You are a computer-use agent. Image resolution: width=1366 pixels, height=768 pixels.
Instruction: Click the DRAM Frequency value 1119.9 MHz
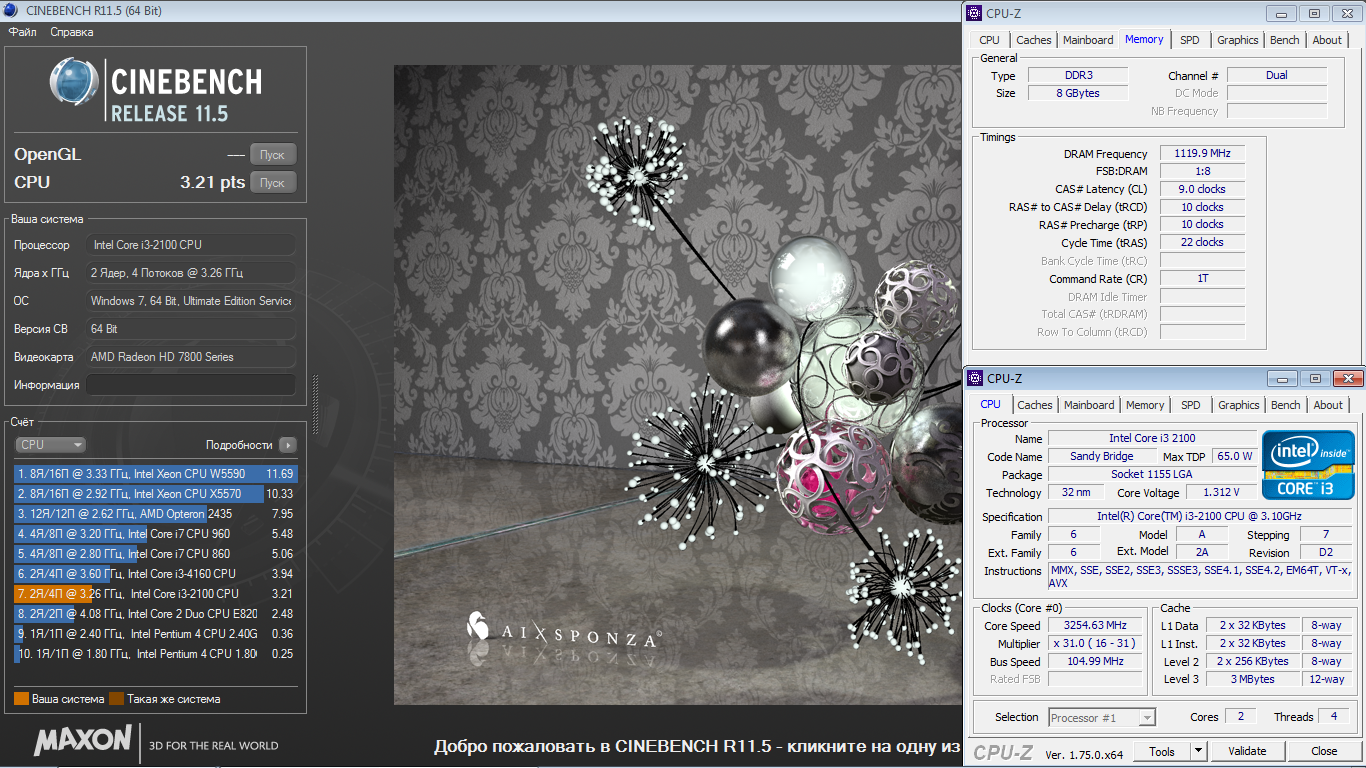click(x=1202, y=154)
